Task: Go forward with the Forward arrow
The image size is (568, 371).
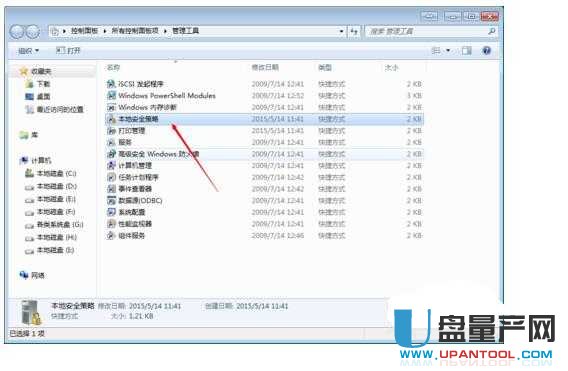Action: 33,32
